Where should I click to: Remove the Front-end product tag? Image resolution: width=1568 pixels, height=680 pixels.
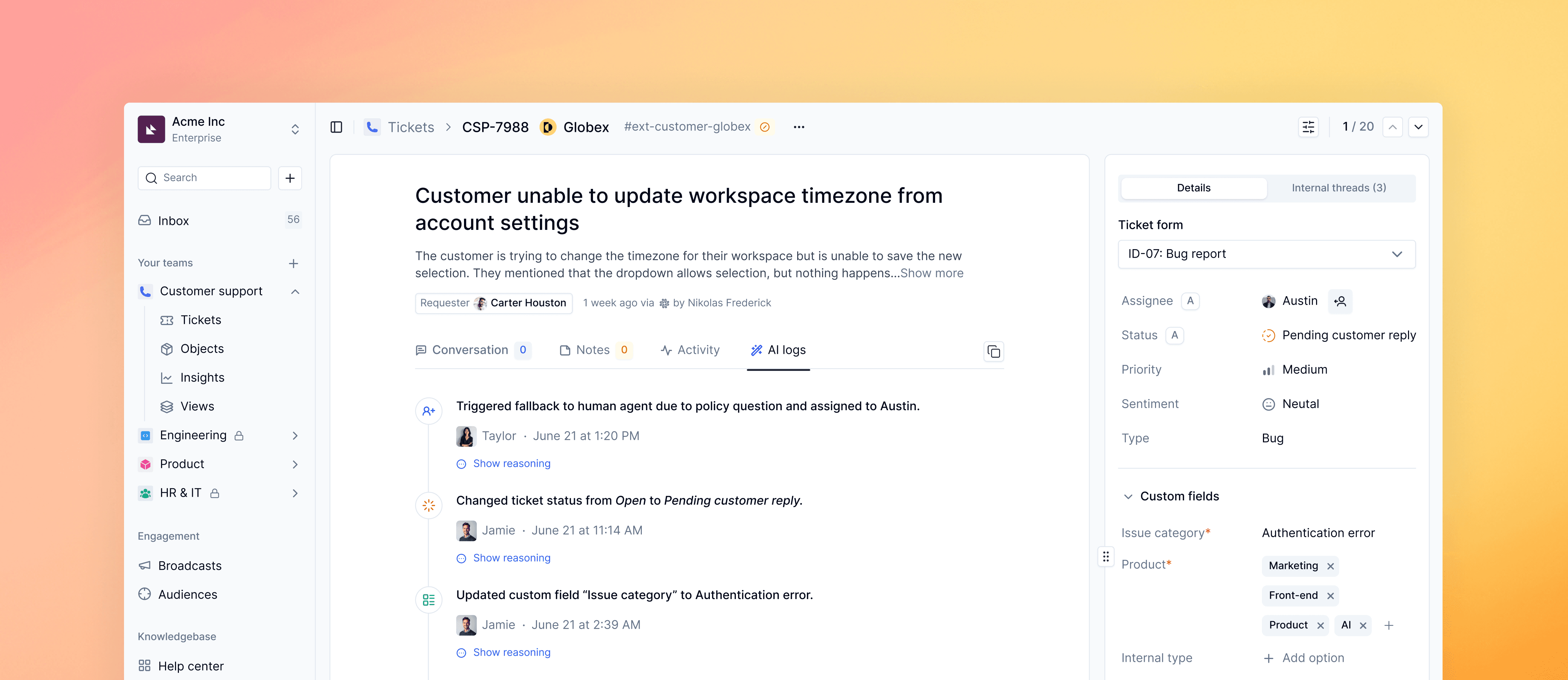tap(1331, 596)
